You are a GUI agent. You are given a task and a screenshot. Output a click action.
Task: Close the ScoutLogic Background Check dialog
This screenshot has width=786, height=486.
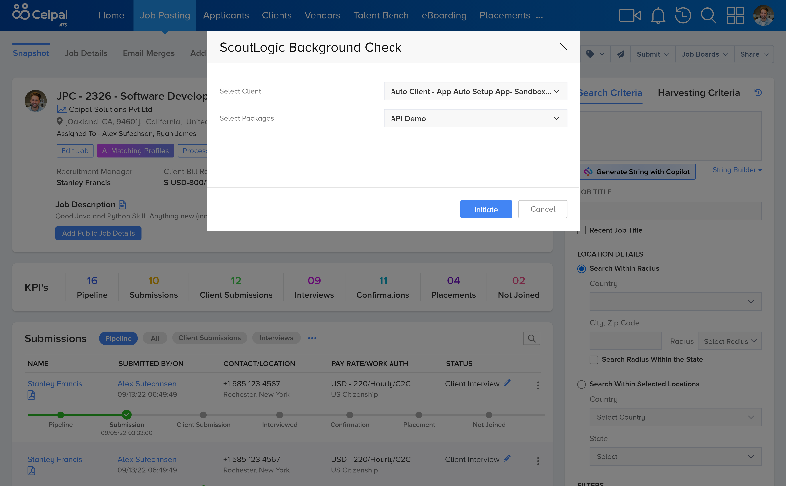click(x=563, y=47)
